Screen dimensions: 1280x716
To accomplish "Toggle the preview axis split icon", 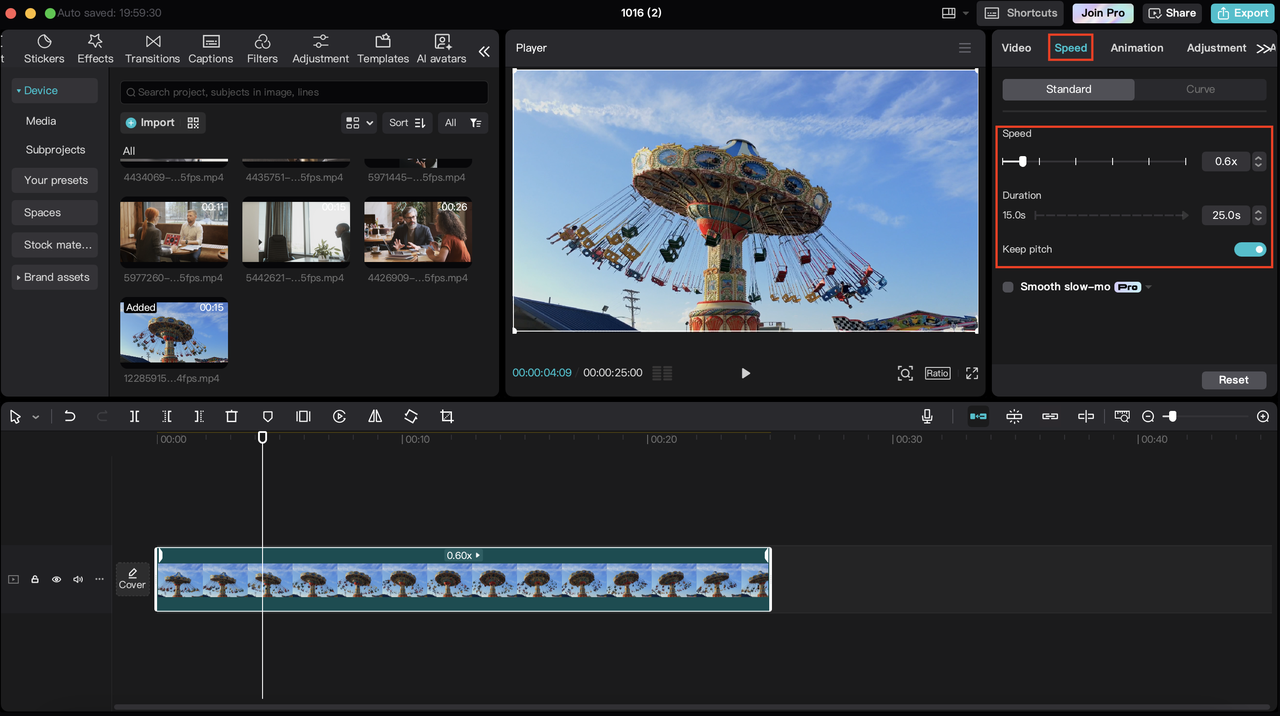I will [1086, 416].
